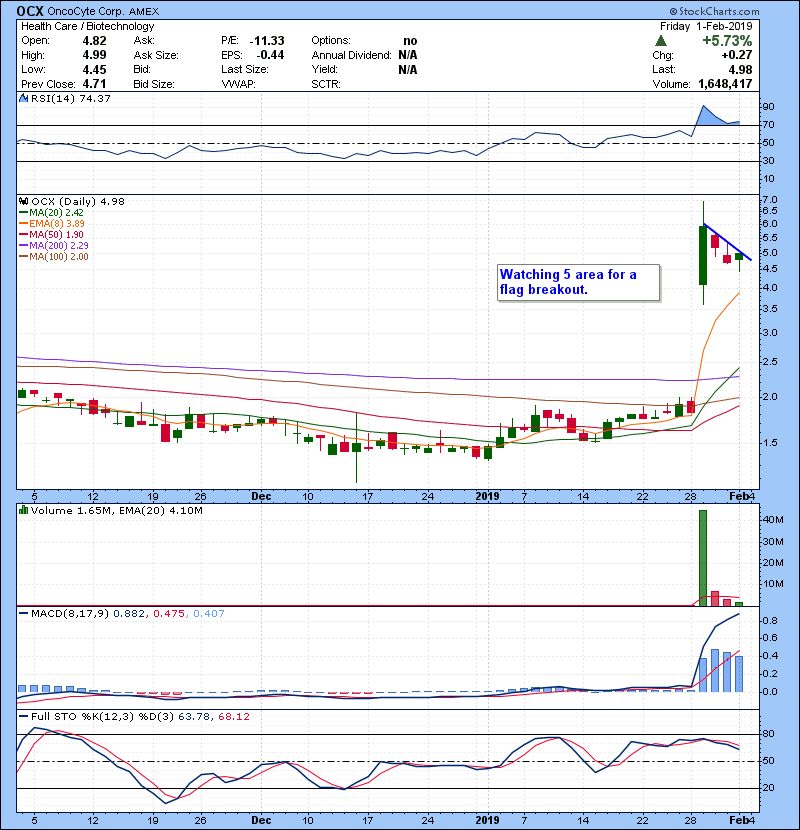Click the Options value no

pyautogui.click(x=410, y=41)
